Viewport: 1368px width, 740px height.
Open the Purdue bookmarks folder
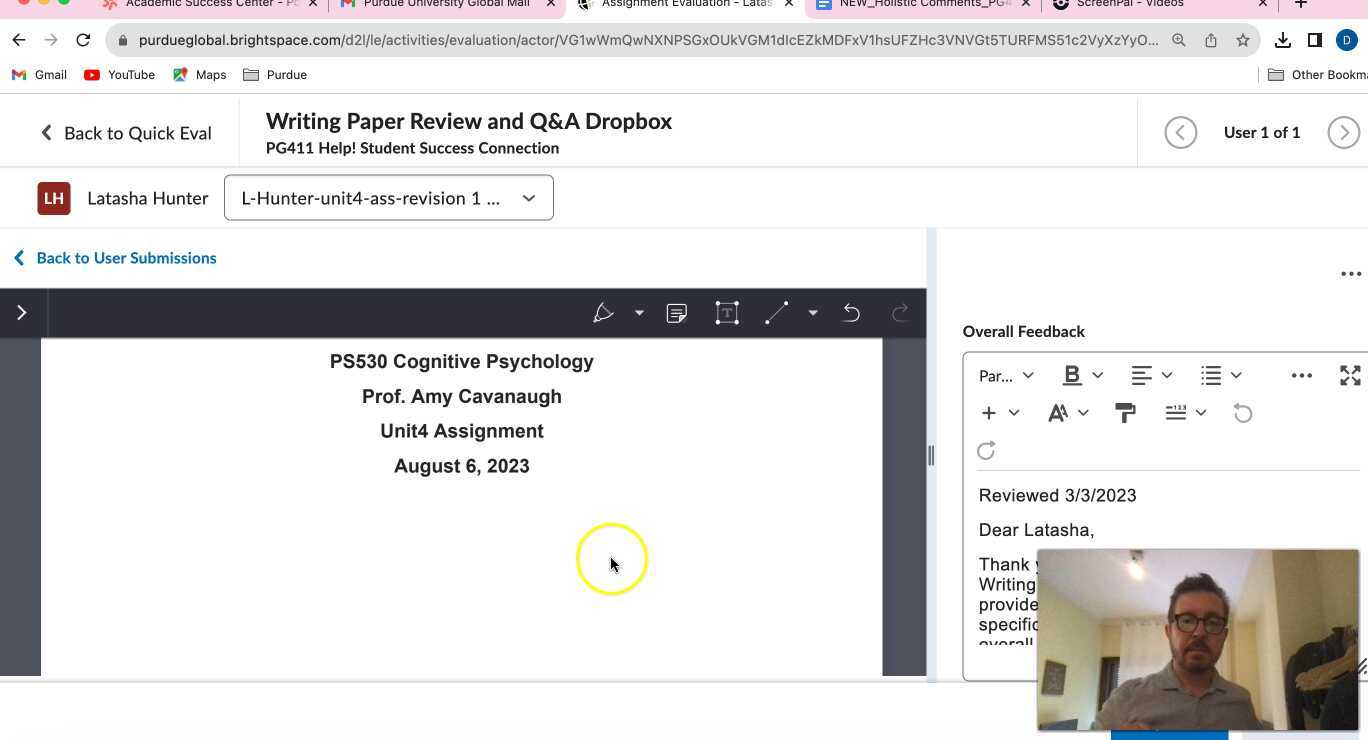(x=275, y=75)
